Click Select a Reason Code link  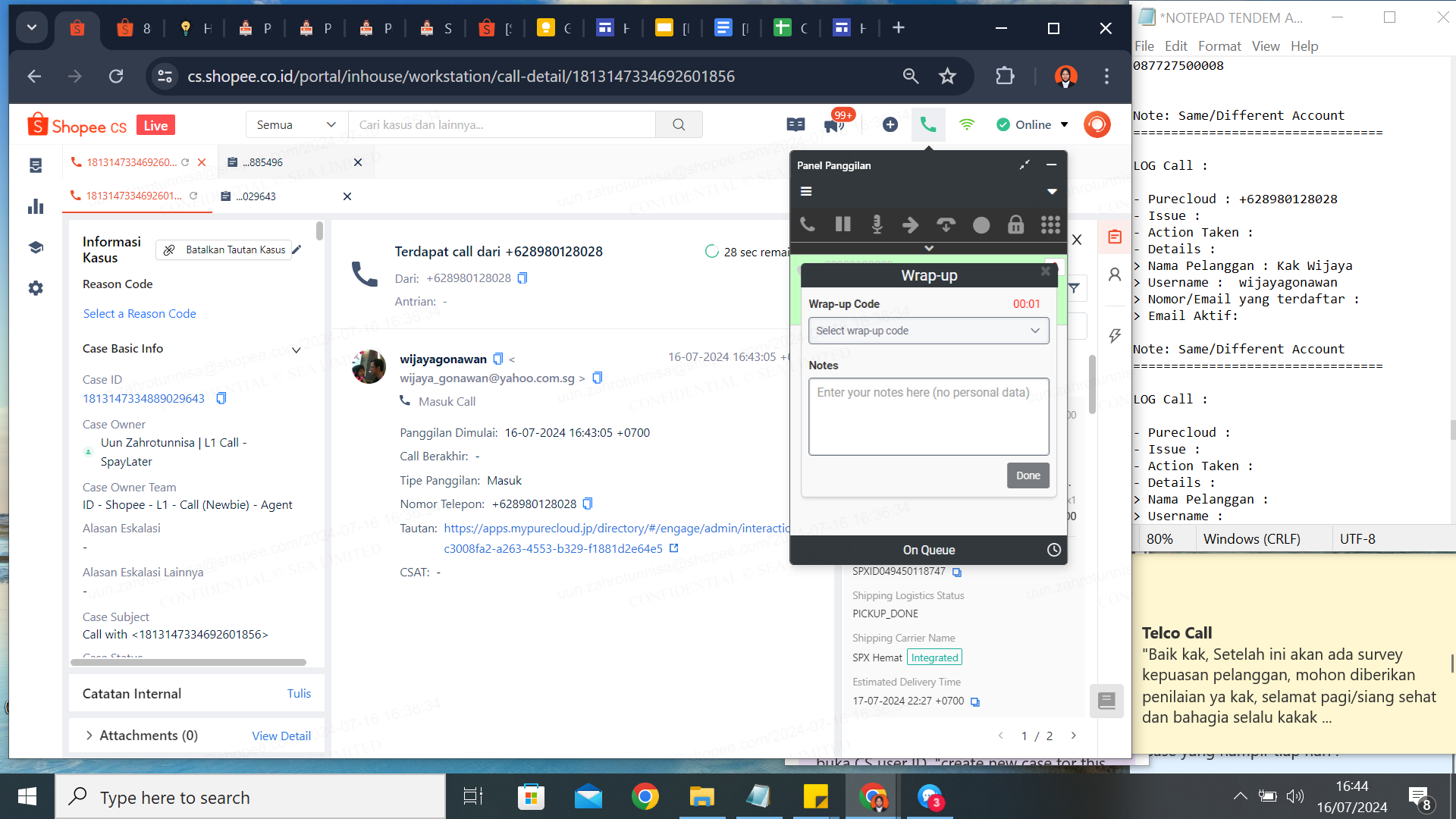click(x=140, y=313)
